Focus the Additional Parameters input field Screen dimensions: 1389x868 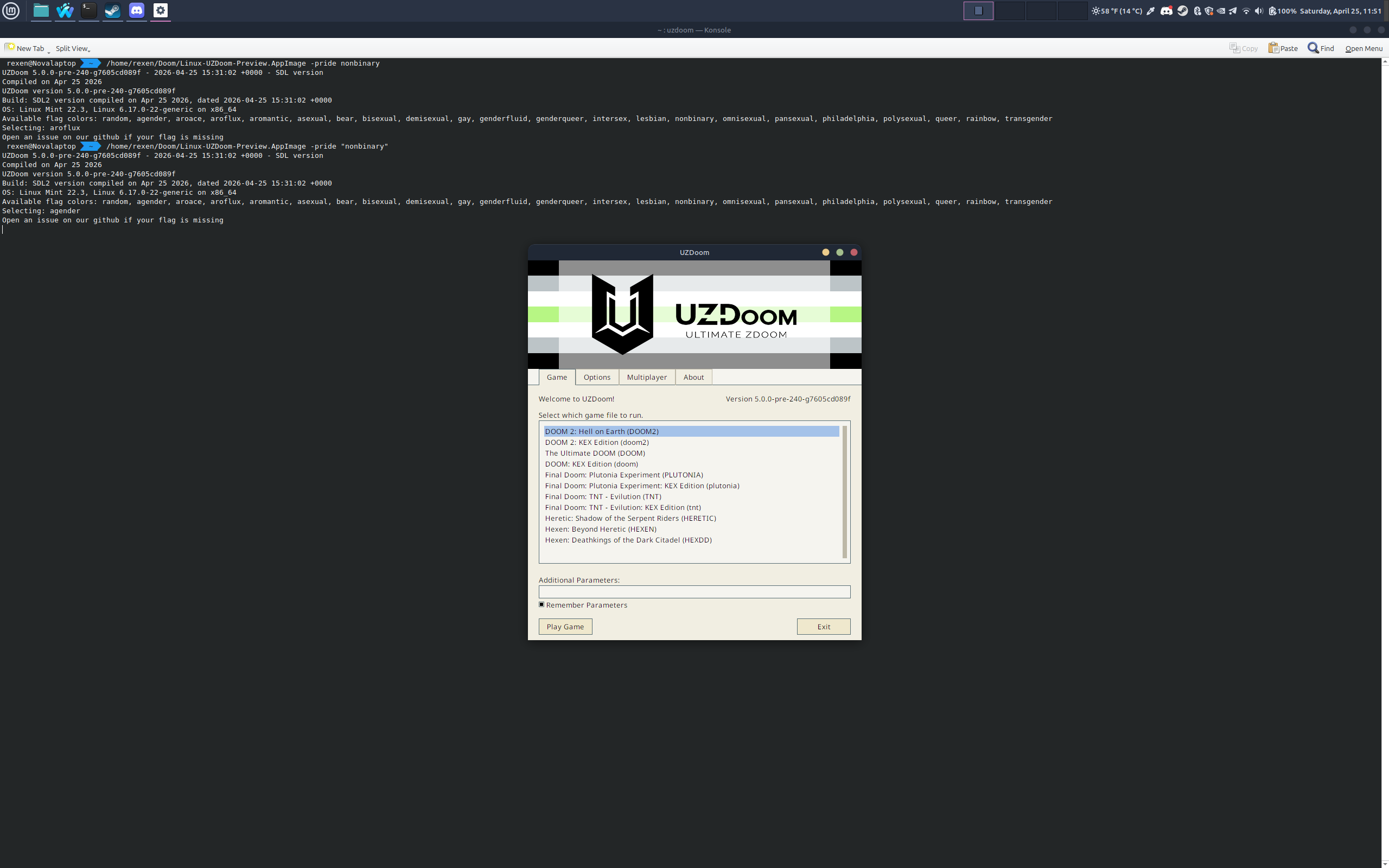pyautogui.click(x=694, y=592)
